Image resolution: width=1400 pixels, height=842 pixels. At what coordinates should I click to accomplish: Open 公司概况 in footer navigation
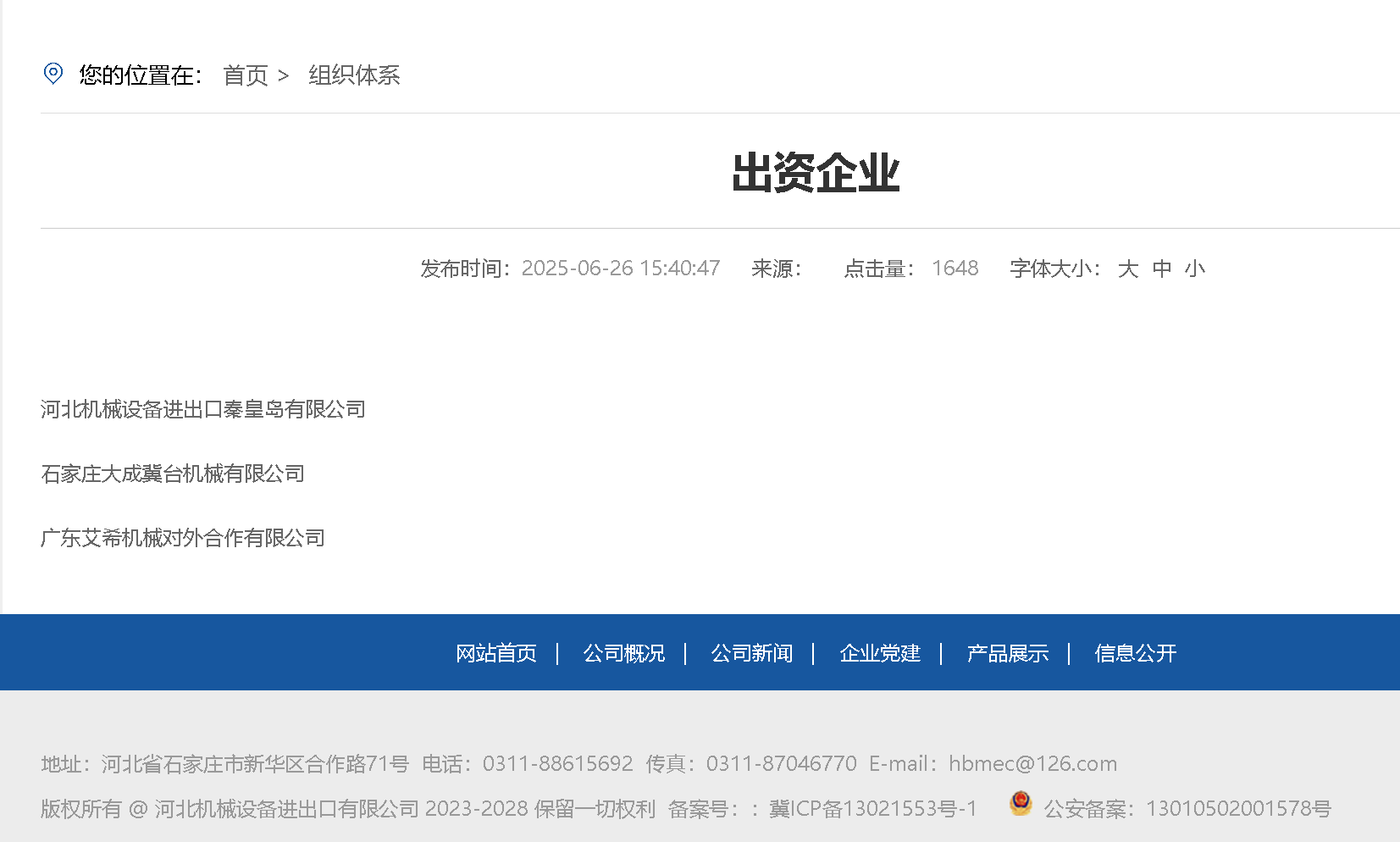(x=624, y=653)
